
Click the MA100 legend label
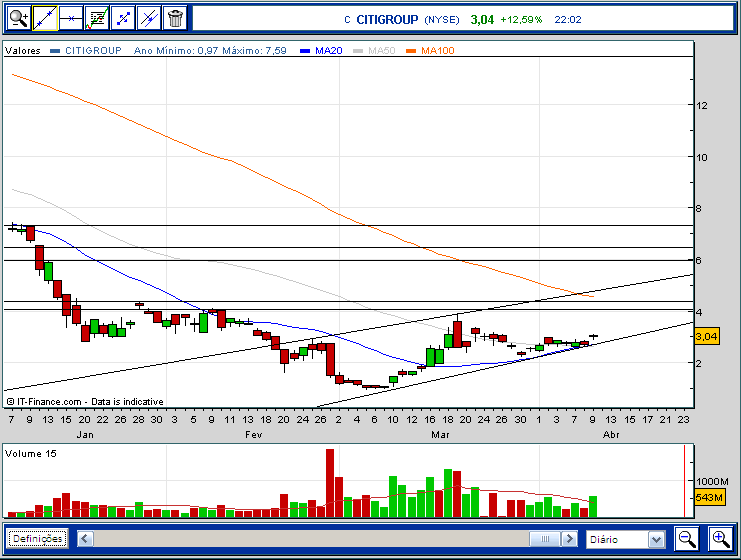click(438, 51)
